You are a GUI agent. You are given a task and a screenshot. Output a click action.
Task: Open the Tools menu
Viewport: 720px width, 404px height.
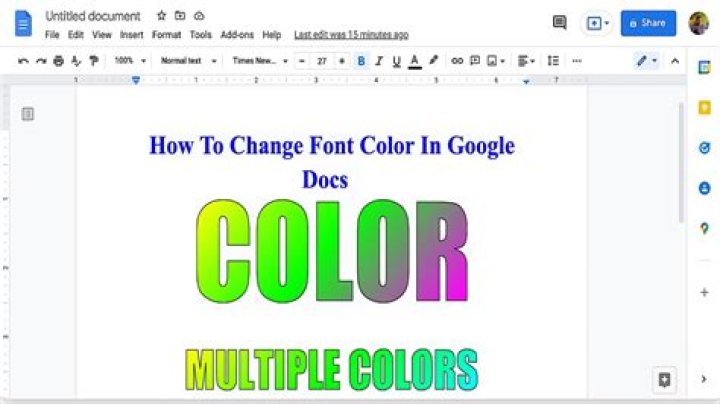point(201,35)
